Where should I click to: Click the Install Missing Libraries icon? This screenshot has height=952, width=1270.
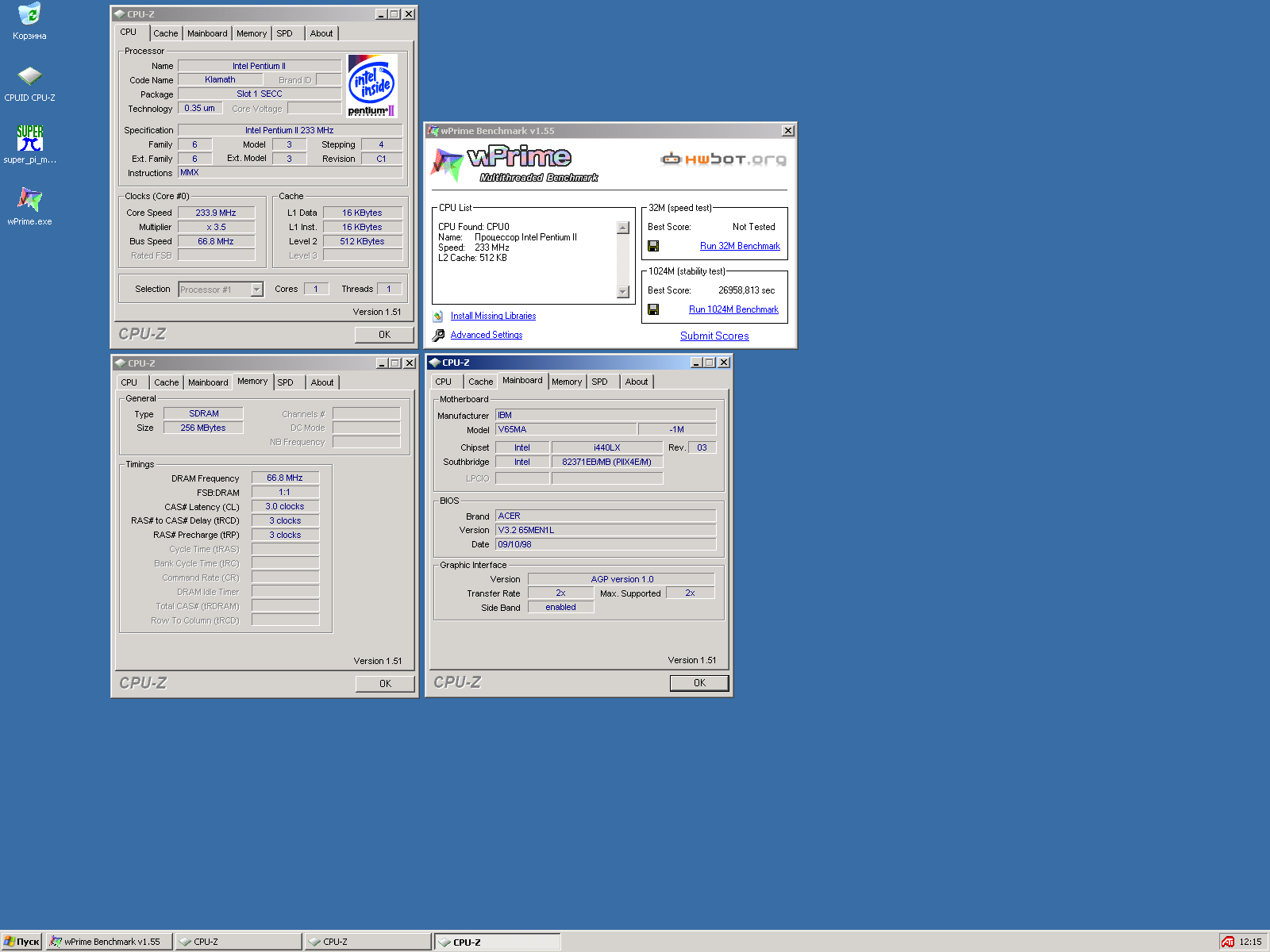(x=438, y=316)
